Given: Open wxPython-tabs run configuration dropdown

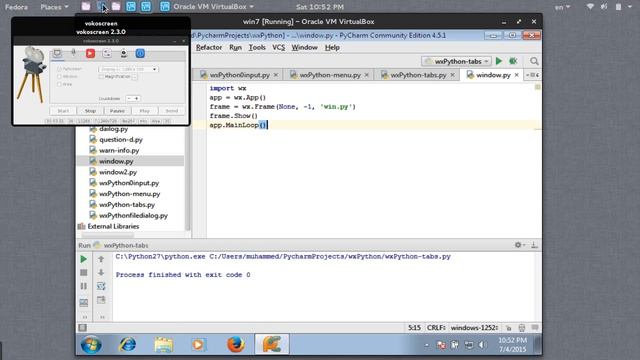Looking at the screenshot, I should (456, 61).
